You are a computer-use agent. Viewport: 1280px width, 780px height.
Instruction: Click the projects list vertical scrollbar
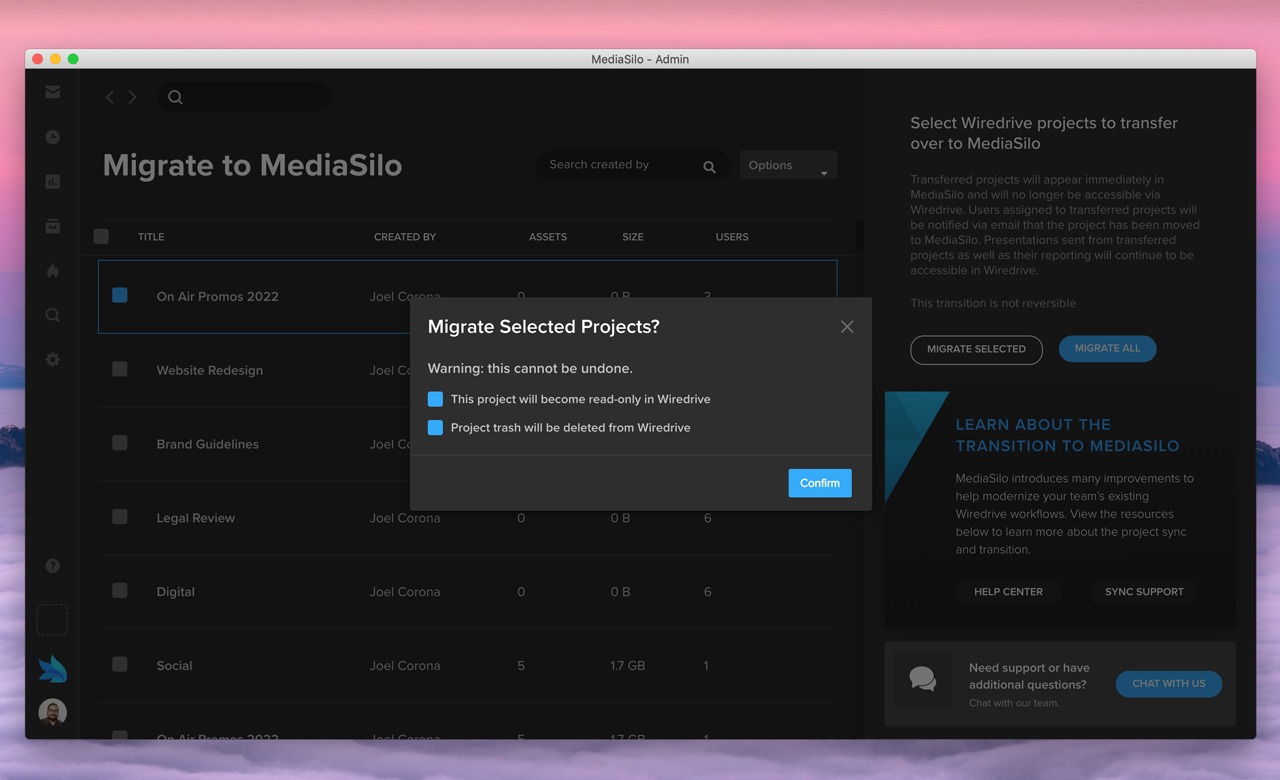pyautogui.click(x=859, y=235)
